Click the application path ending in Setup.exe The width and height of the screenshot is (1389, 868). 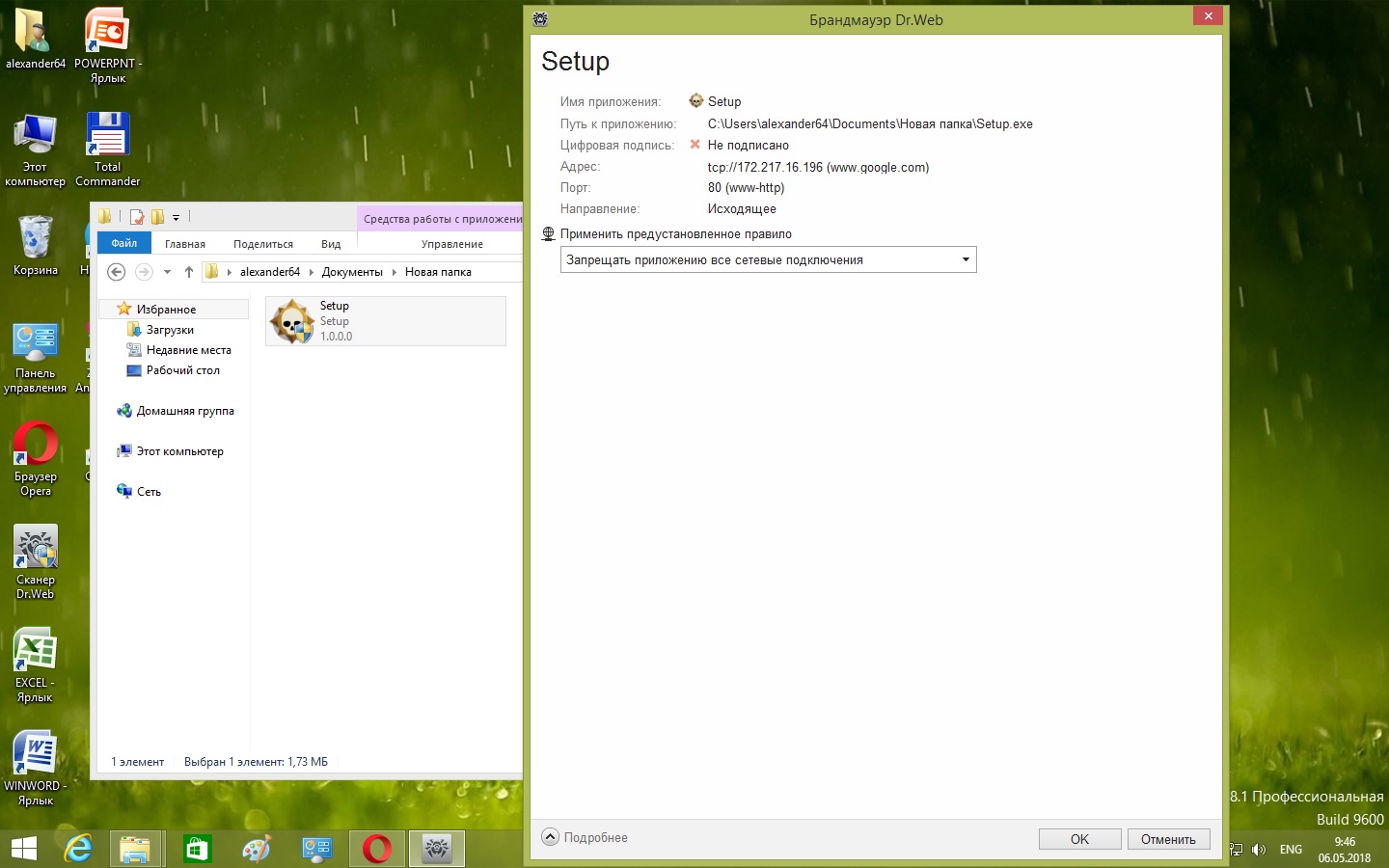click(x=870, y=123)
